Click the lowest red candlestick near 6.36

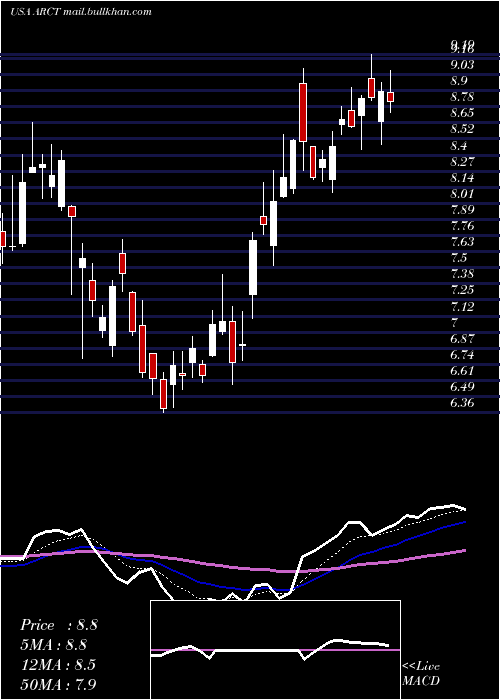click(x=163, y=394)
